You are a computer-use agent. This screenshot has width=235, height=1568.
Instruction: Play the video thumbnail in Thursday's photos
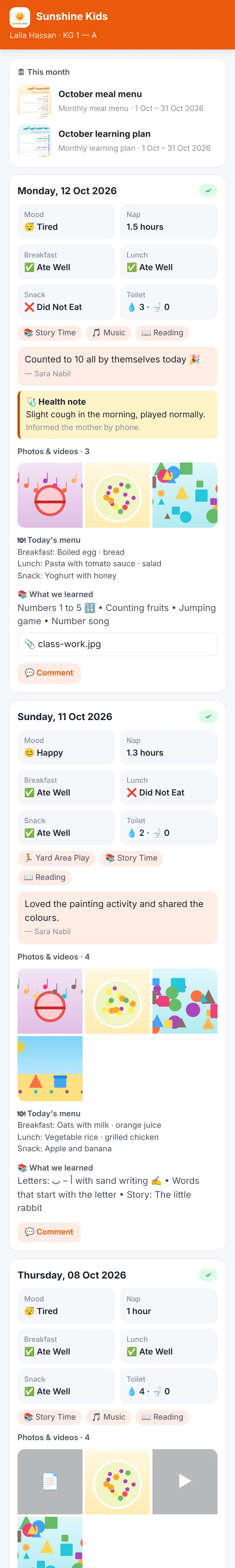(184, 1481)
